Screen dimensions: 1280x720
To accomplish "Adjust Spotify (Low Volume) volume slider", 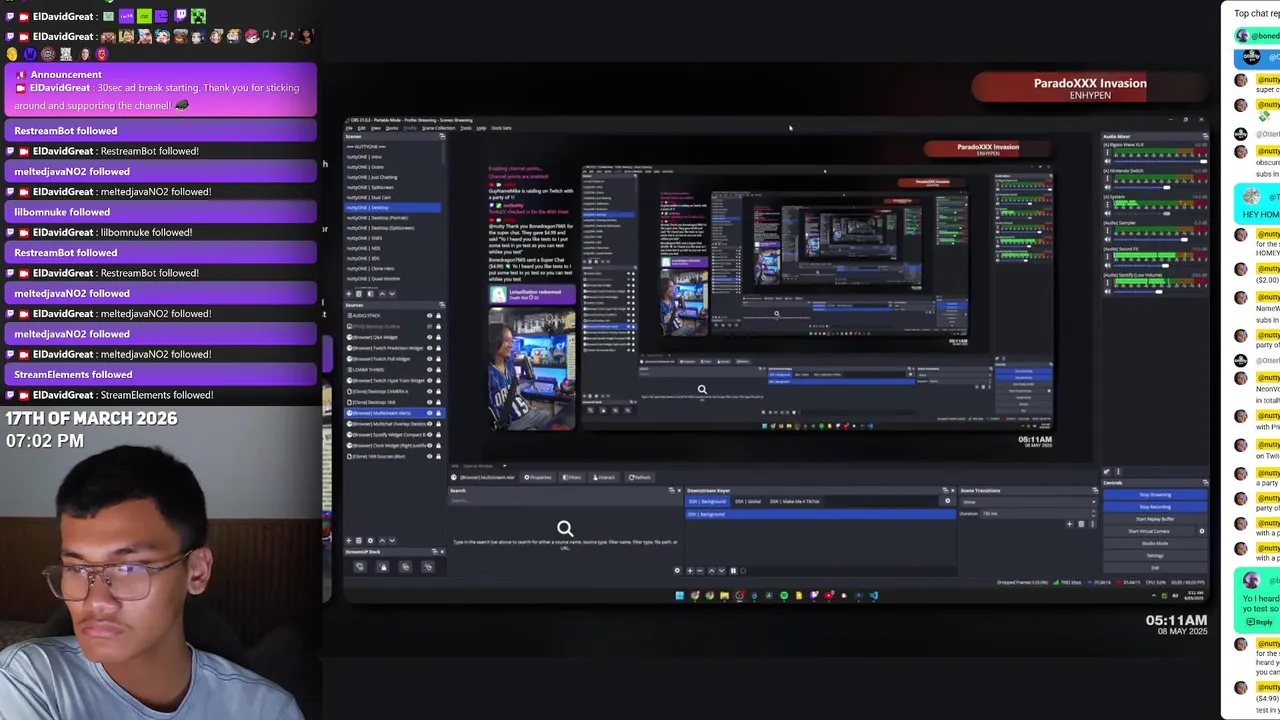I will 1160,292.
